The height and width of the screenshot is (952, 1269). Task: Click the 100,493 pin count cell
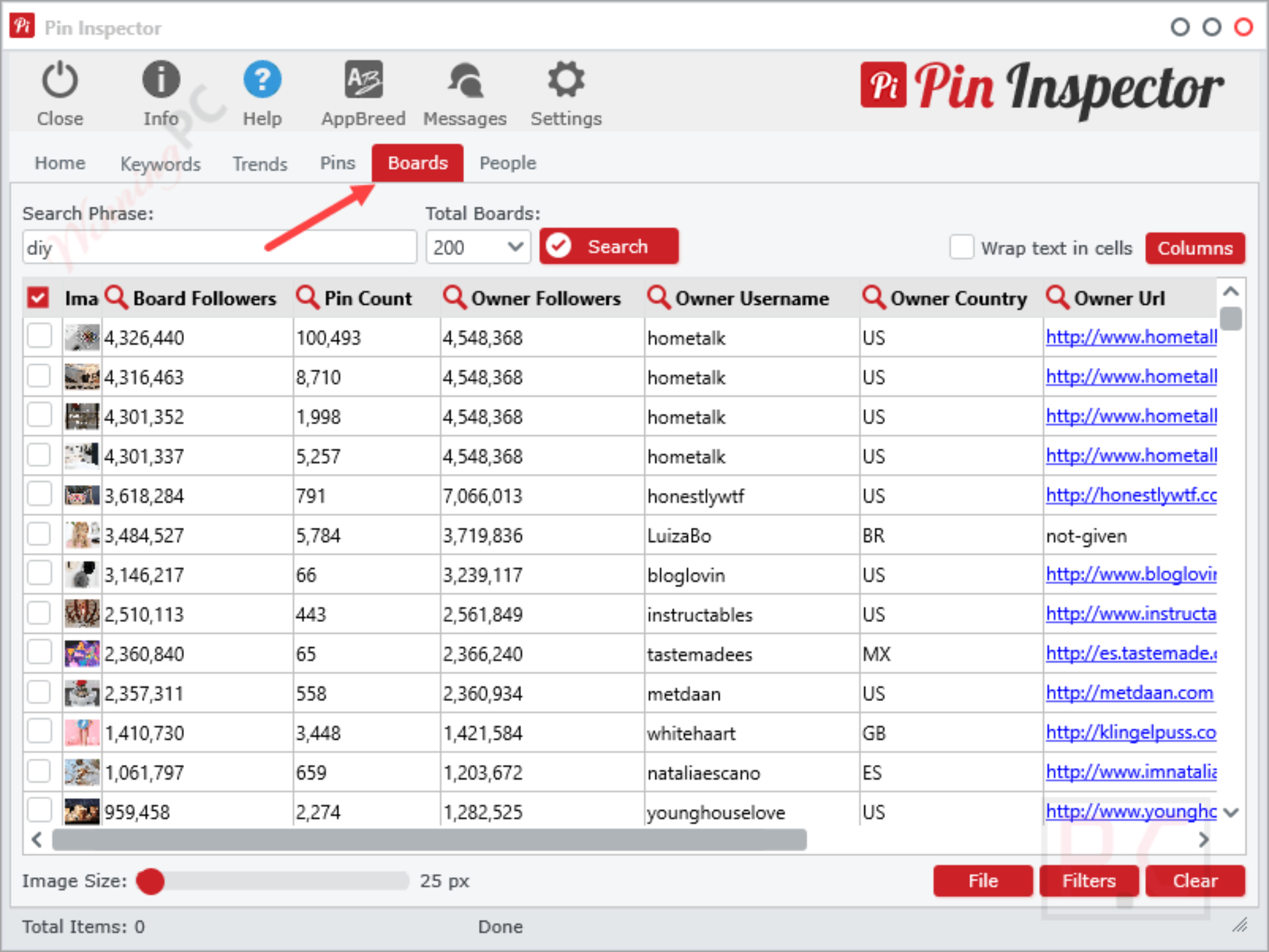[x=367, y=338]
